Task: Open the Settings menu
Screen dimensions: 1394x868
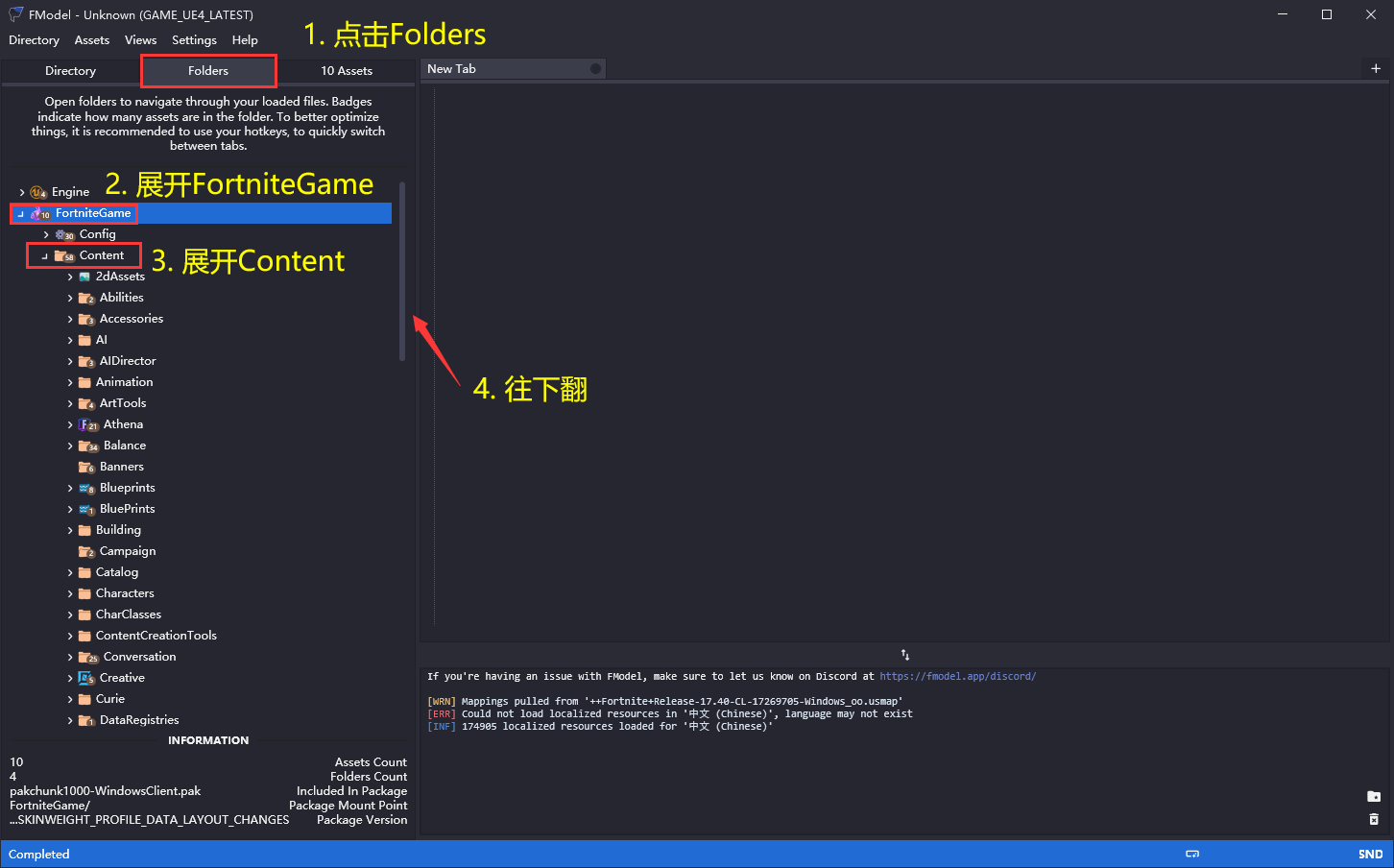Action: (194, 40)
